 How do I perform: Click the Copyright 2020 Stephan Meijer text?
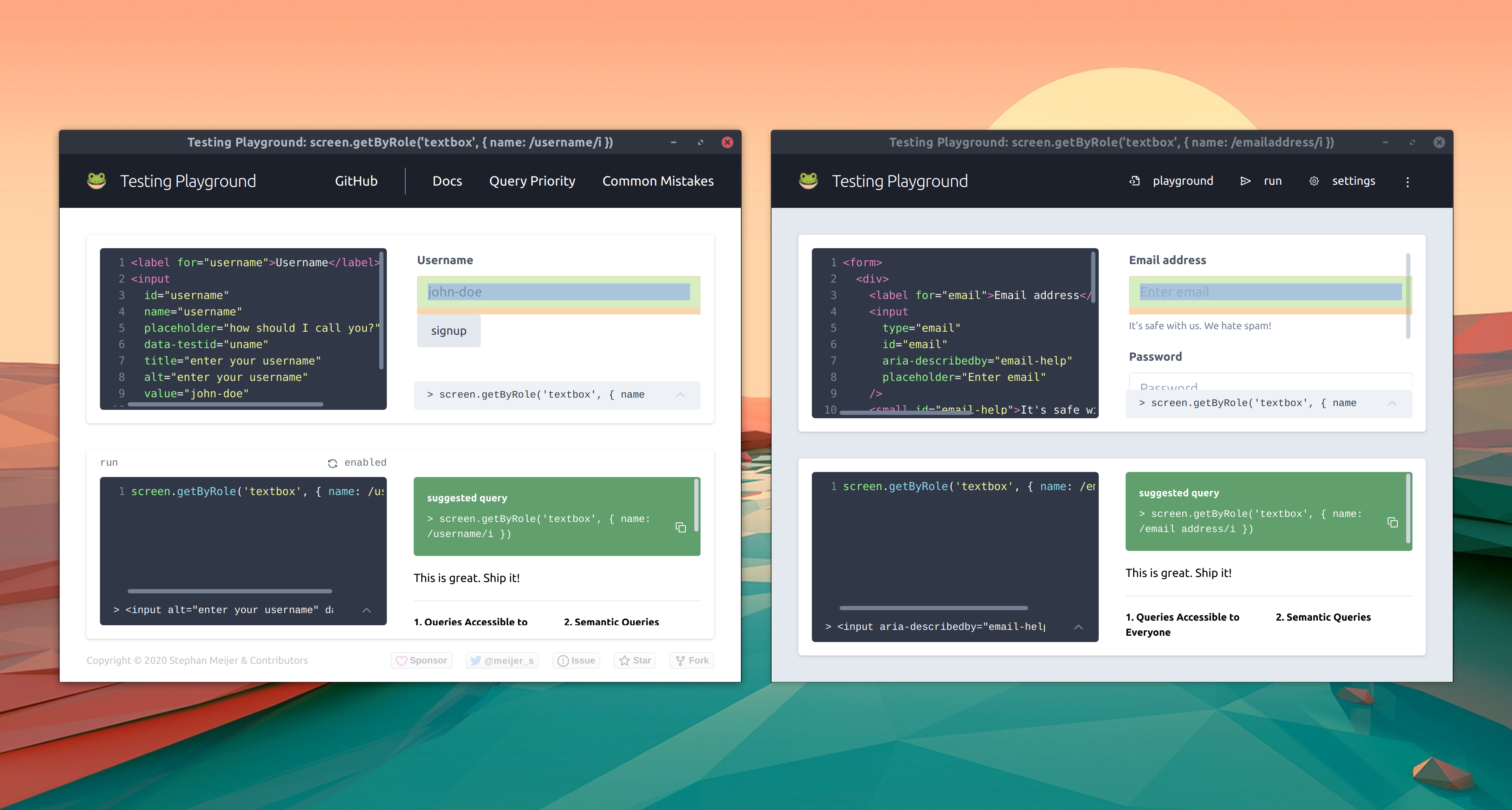pos(197,661)
